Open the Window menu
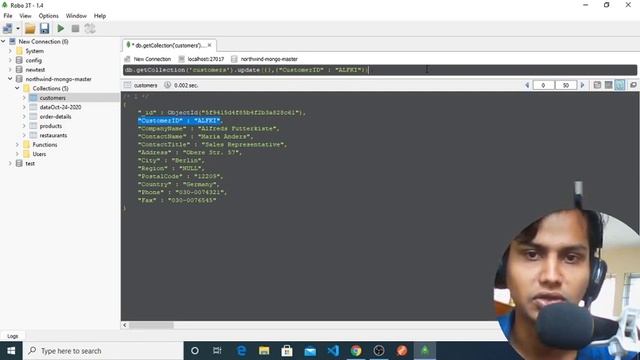640x360 pixels. coord(76,16)
